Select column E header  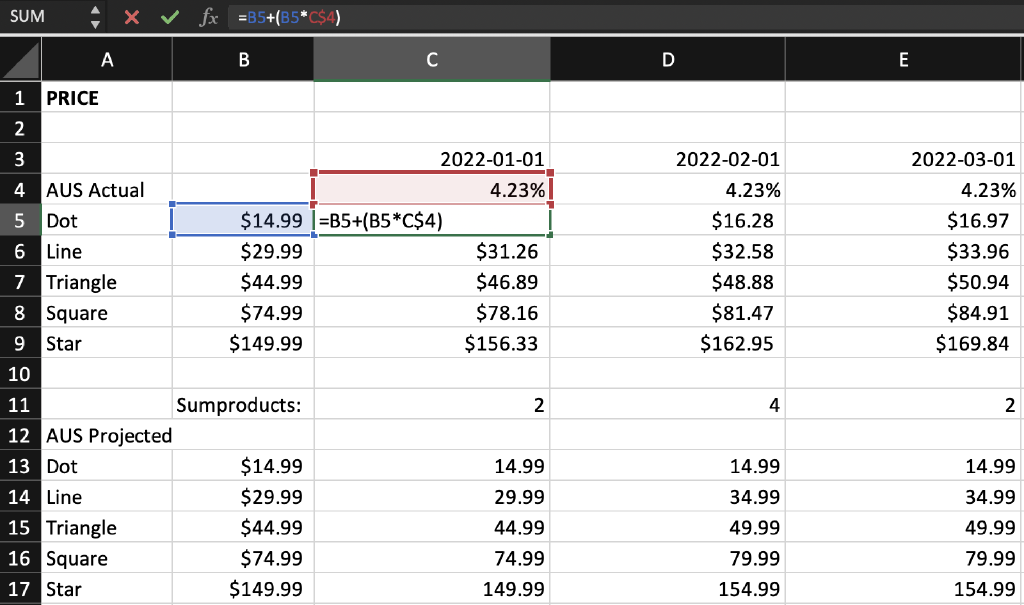pos(903,59)
